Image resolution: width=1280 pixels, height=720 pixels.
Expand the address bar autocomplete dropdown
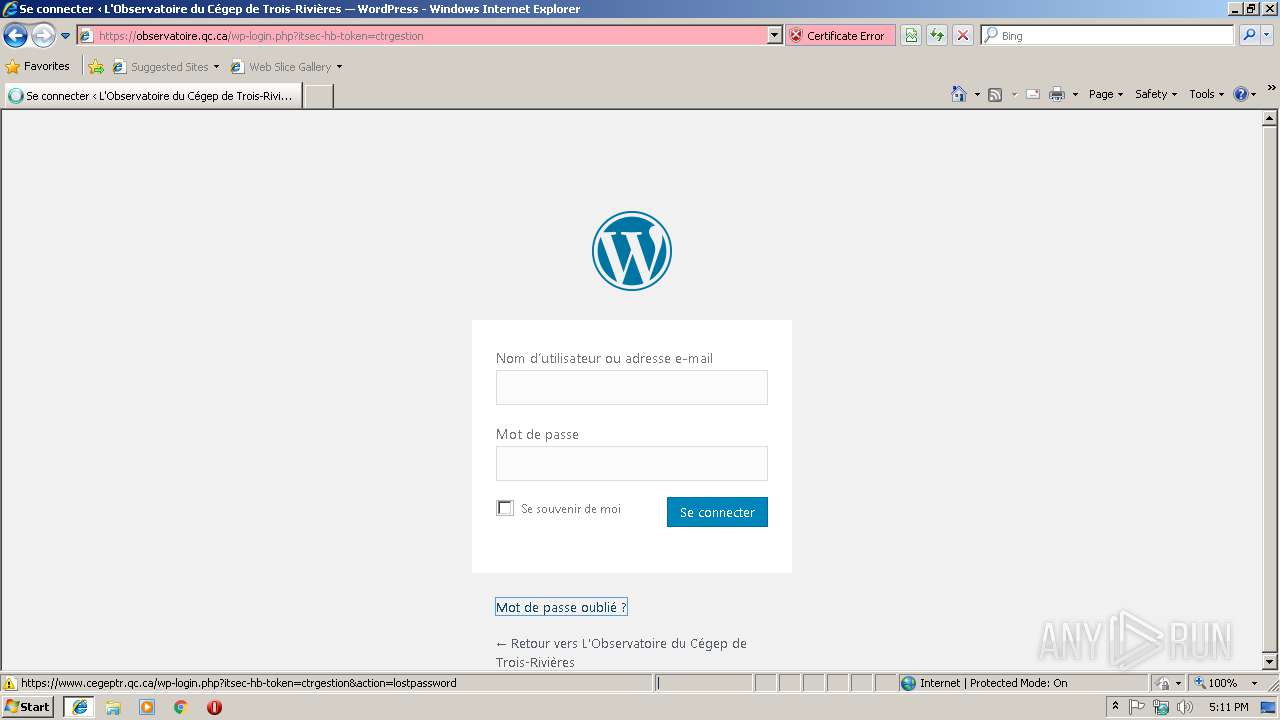775,35
